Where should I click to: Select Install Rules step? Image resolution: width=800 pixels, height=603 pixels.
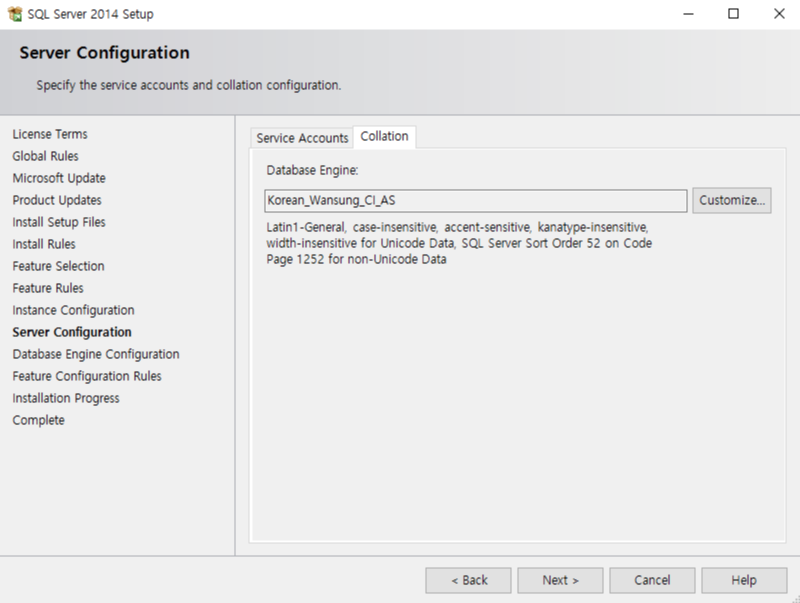[x=44, y=244]
